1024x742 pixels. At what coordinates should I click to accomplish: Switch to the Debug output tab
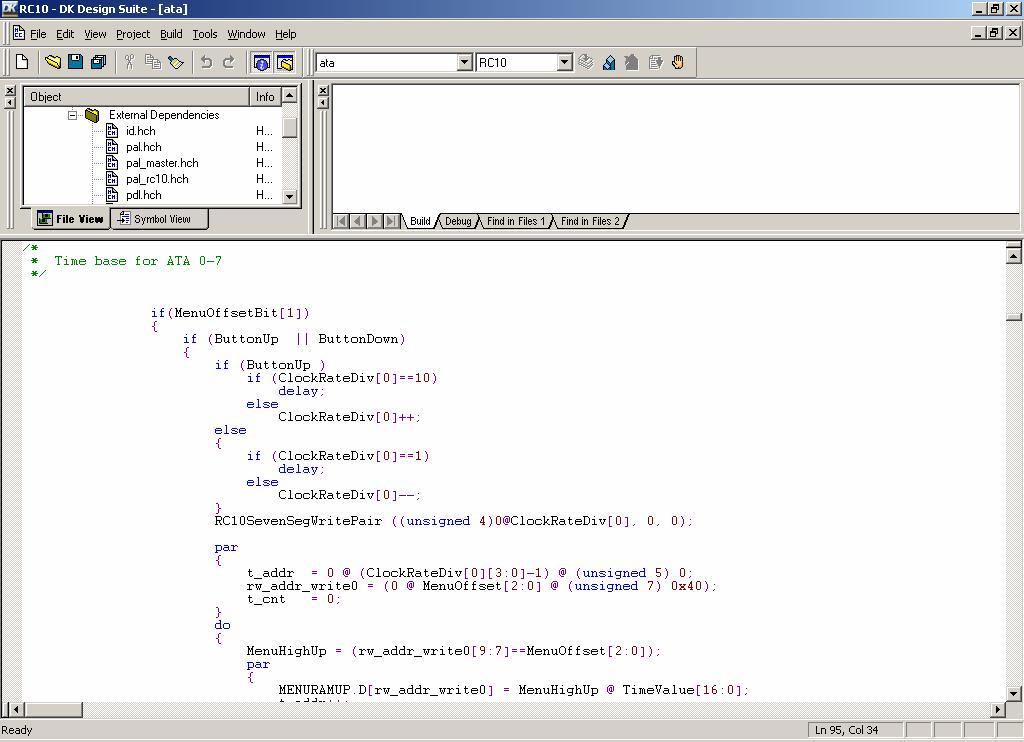pos(458,221)
